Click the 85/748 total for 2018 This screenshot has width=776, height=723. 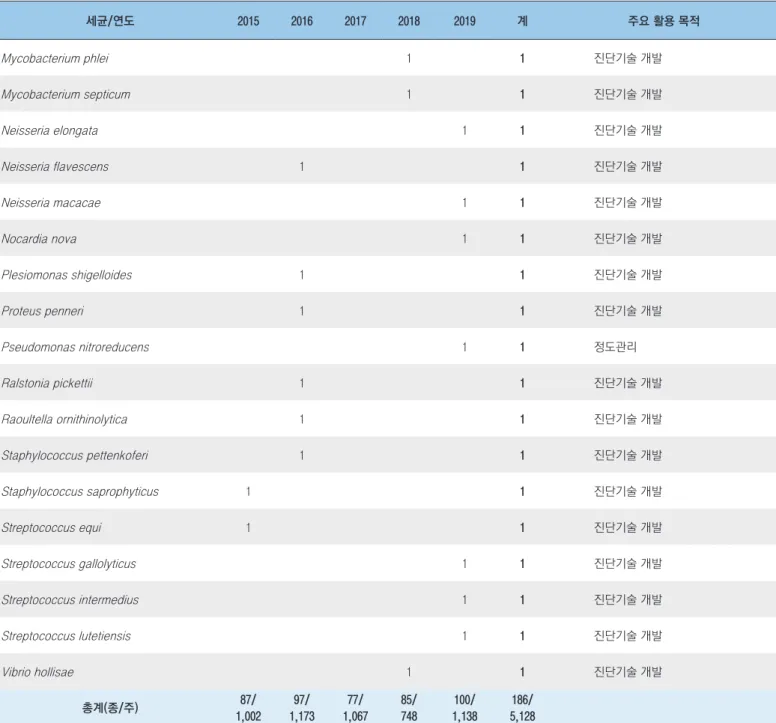pyautogui.click(x=409, y=708)
